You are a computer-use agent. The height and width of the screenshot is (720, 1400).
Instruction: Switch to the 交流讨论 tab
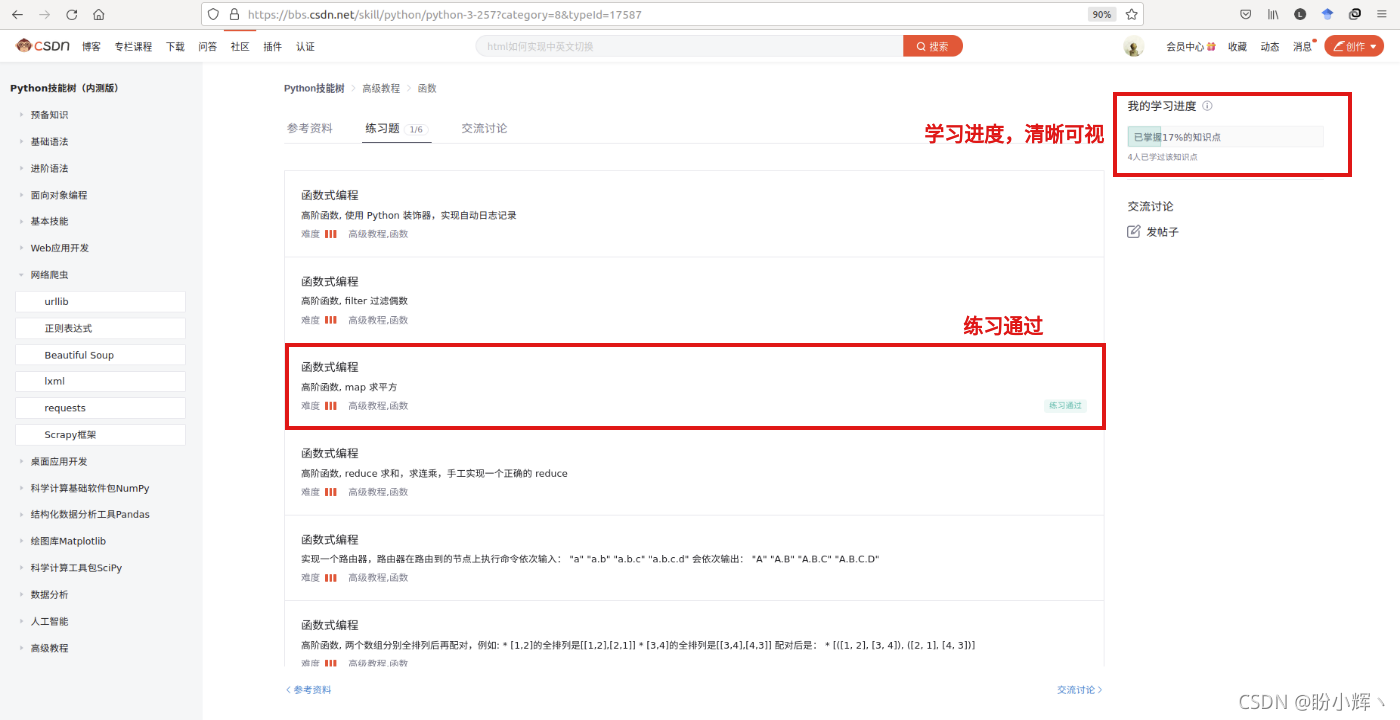484,129
